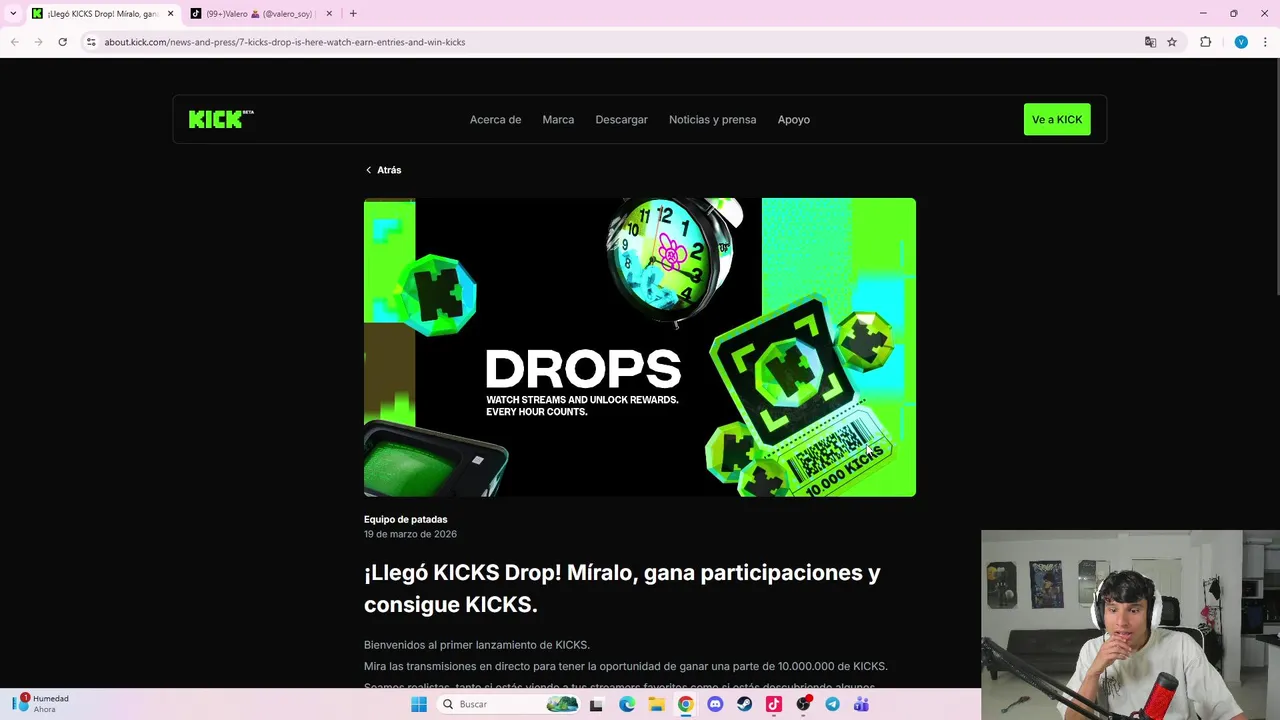Image resolution: width=1280 pixels, height=720 pixels.
Task: Open the Humedad weather widget
Action: tap(42, 704)
